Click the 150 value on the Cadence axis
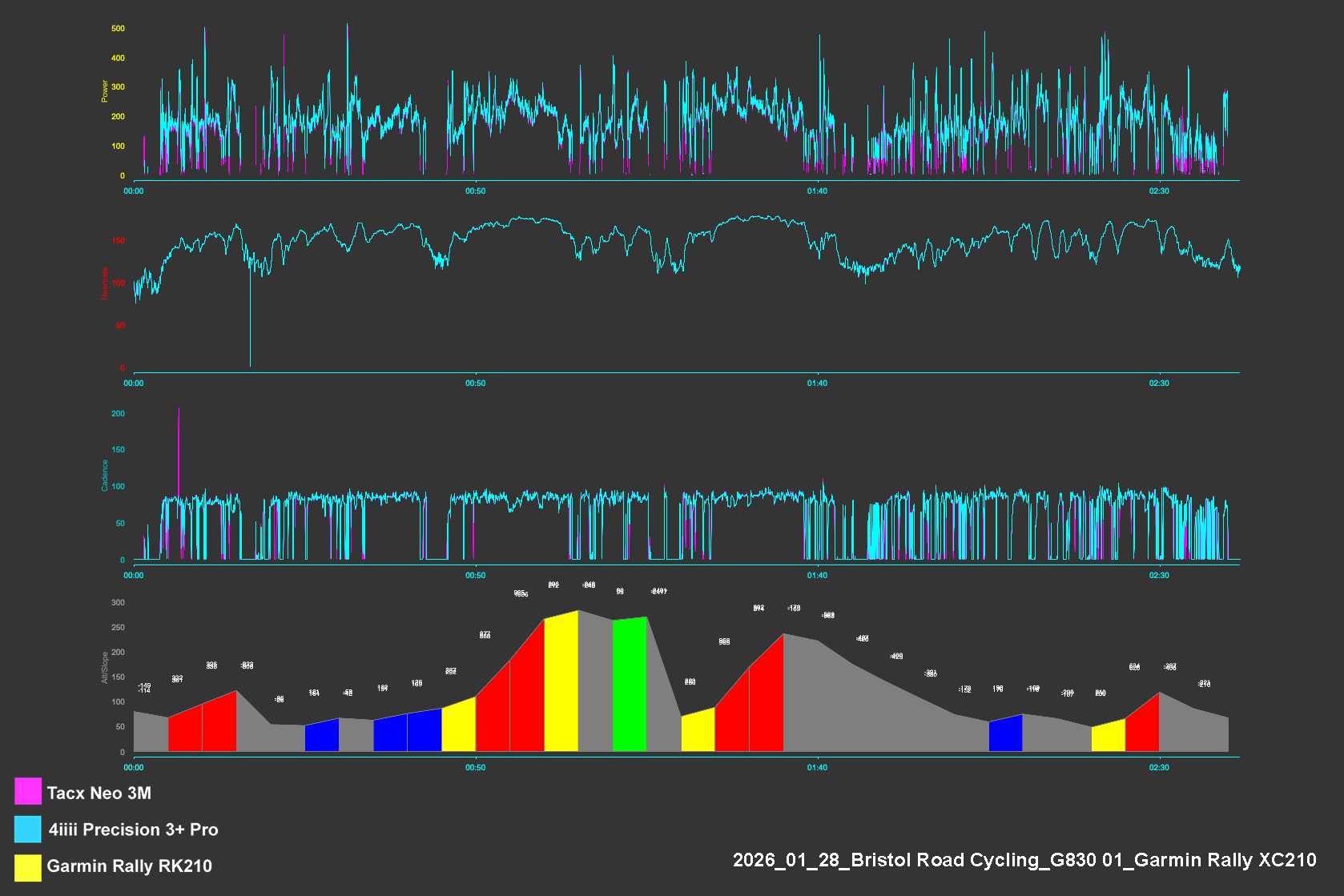Screen dimensions: 1344x896 pyautogui.click(x=118, y=450)
